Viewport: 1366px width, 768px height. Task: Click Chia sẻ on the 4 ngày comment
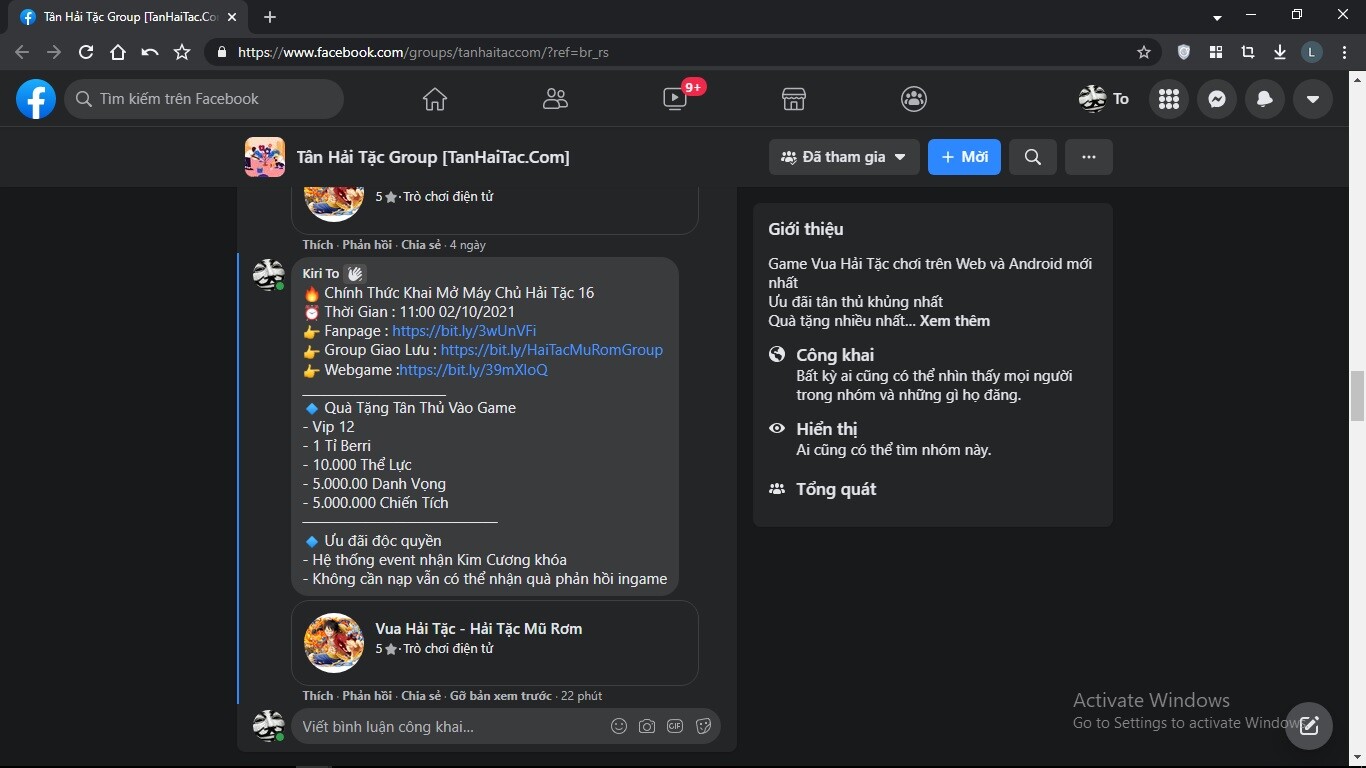(421, 245)
